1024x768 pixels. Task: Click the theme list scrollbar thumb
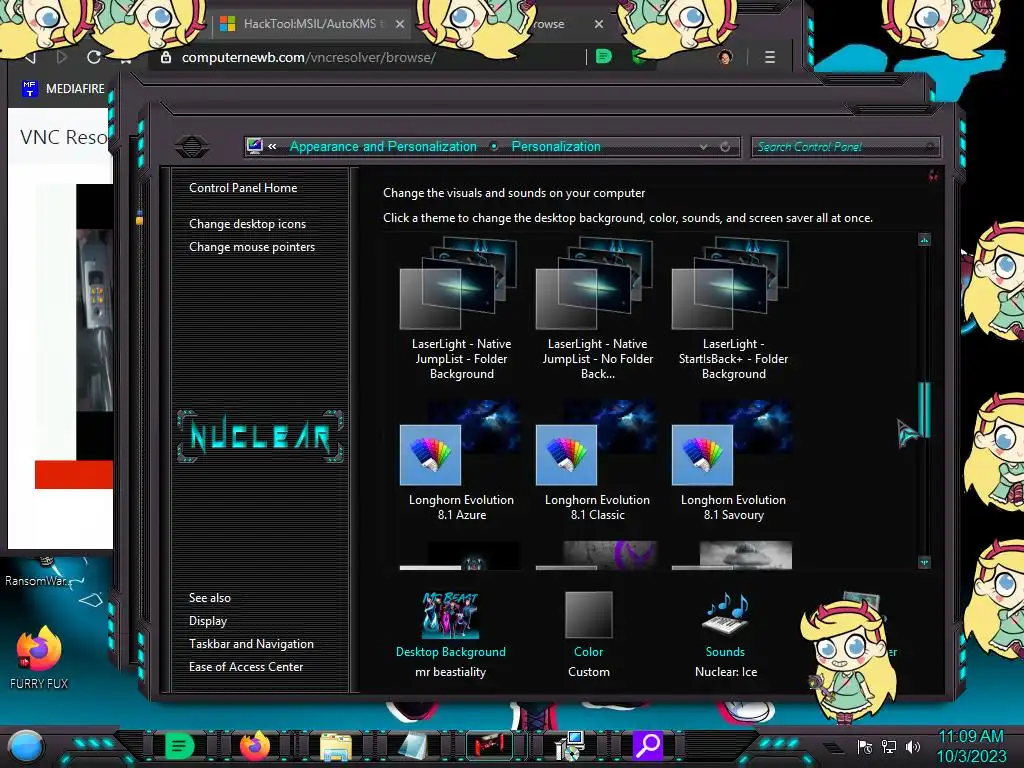tap(924, 409)
